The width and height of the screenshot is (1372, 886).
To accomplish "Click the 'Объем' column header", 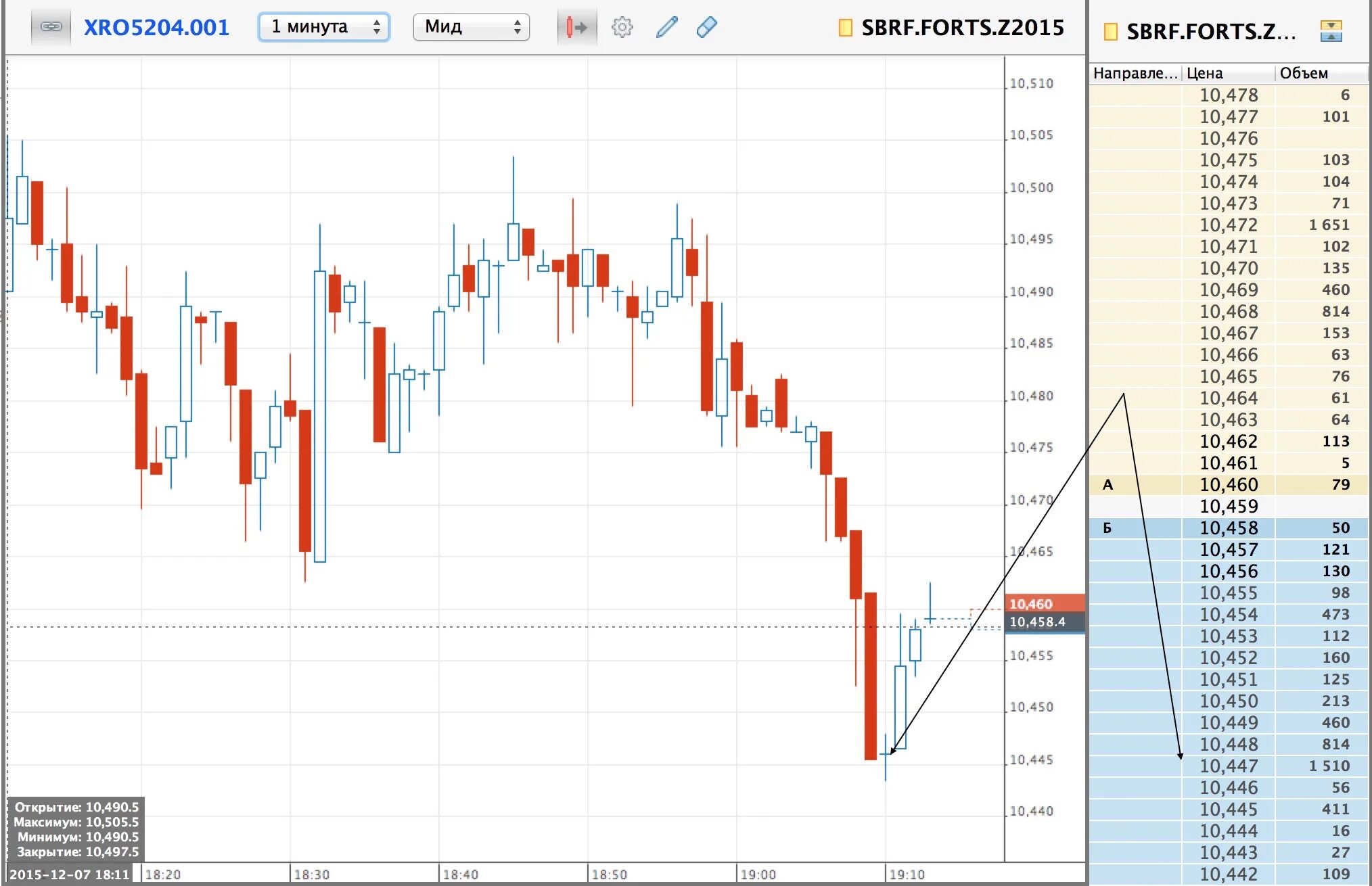I will click(1304, 73).
